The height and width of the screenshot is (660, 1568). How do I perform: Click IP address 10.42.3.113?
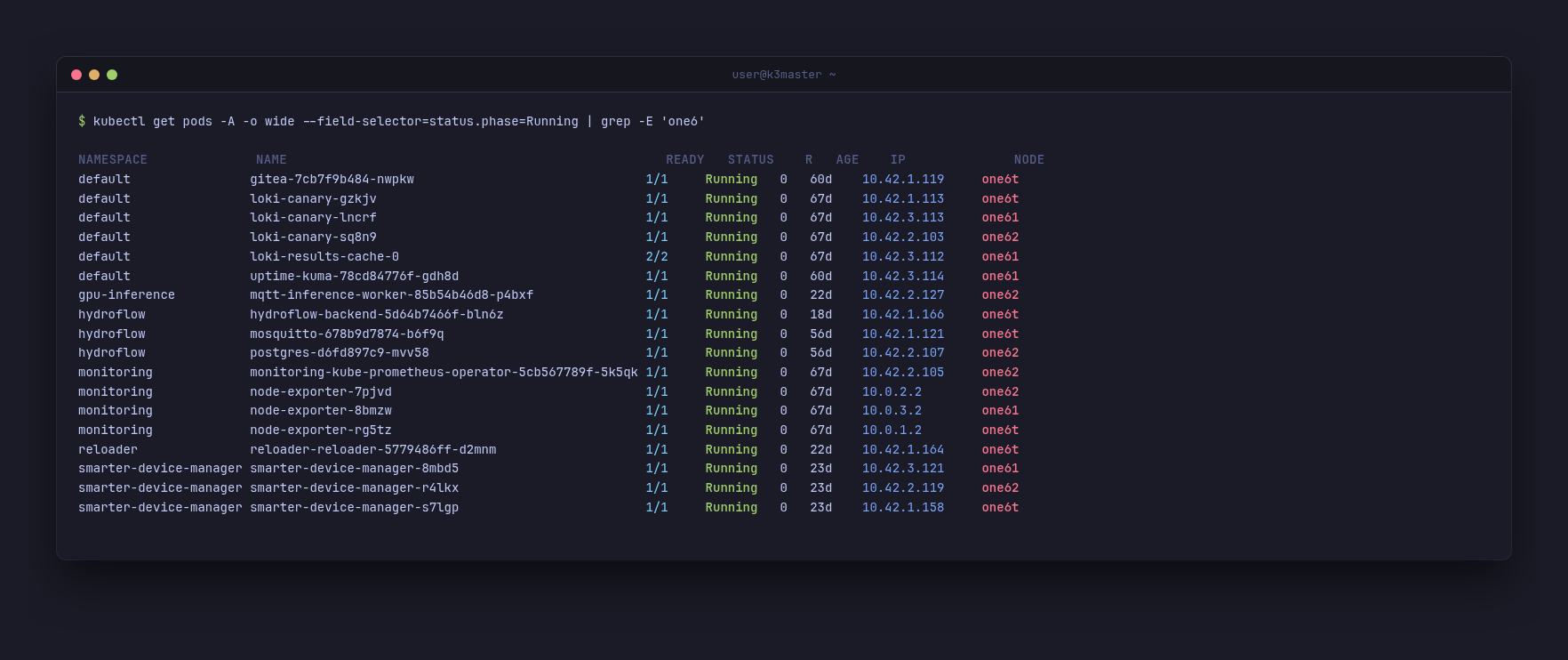click(903, 218)
